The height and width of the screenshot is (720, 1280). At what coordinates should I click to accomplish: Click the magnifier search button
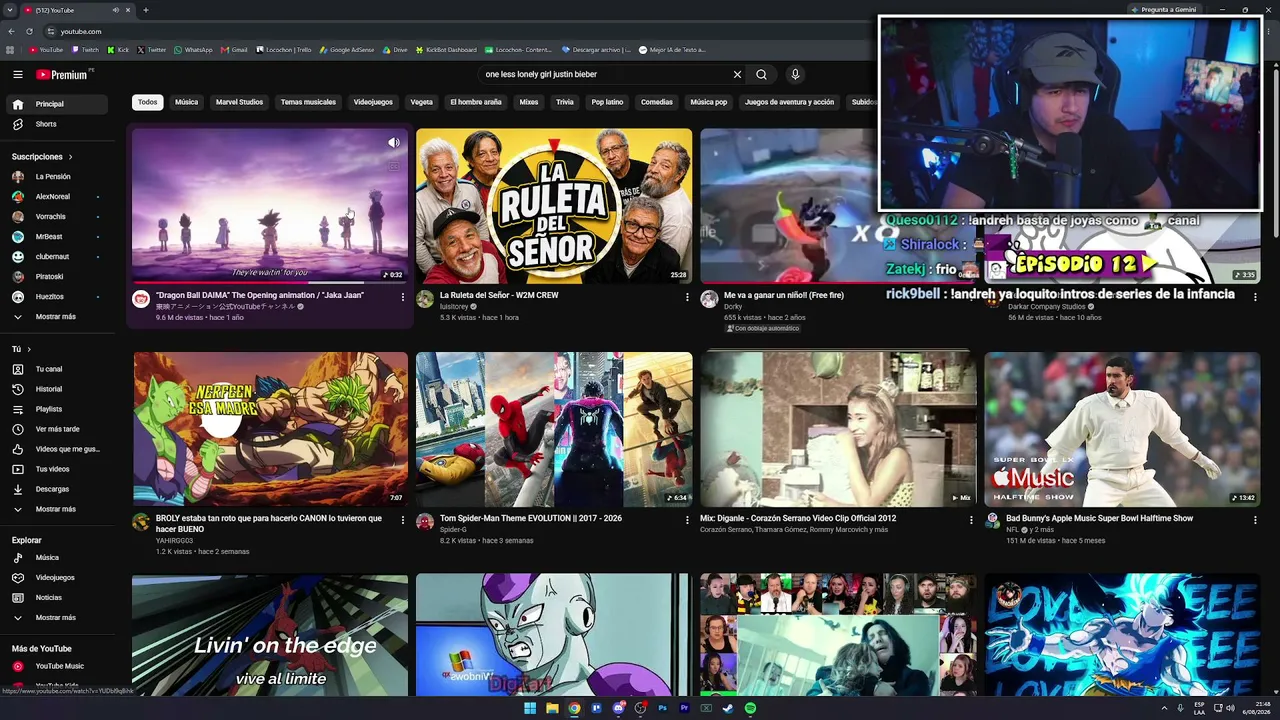point(761,74)
